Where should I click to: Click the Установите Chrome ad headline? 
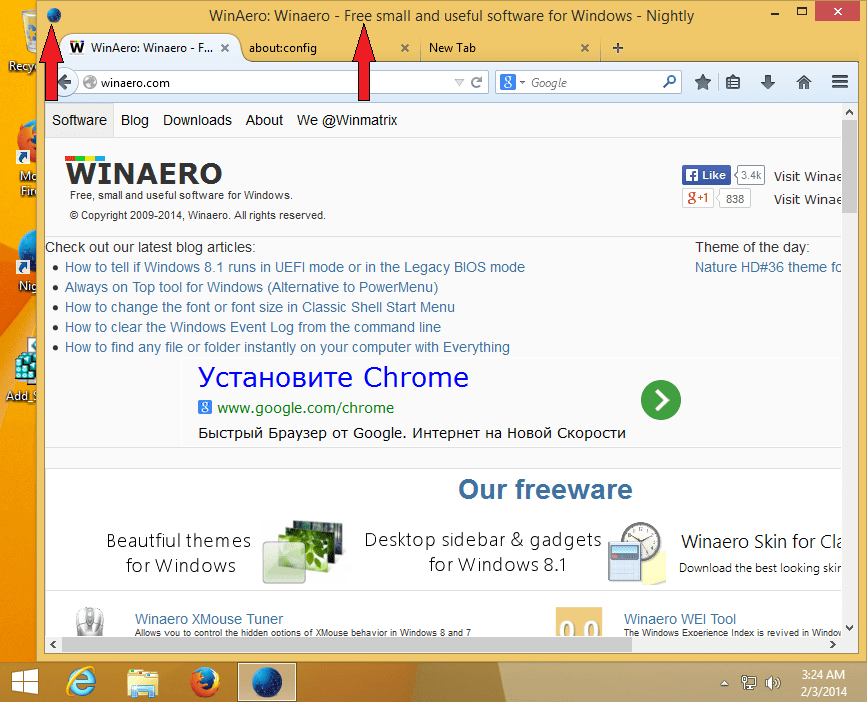pyautogui.click(x=333, y=378)
